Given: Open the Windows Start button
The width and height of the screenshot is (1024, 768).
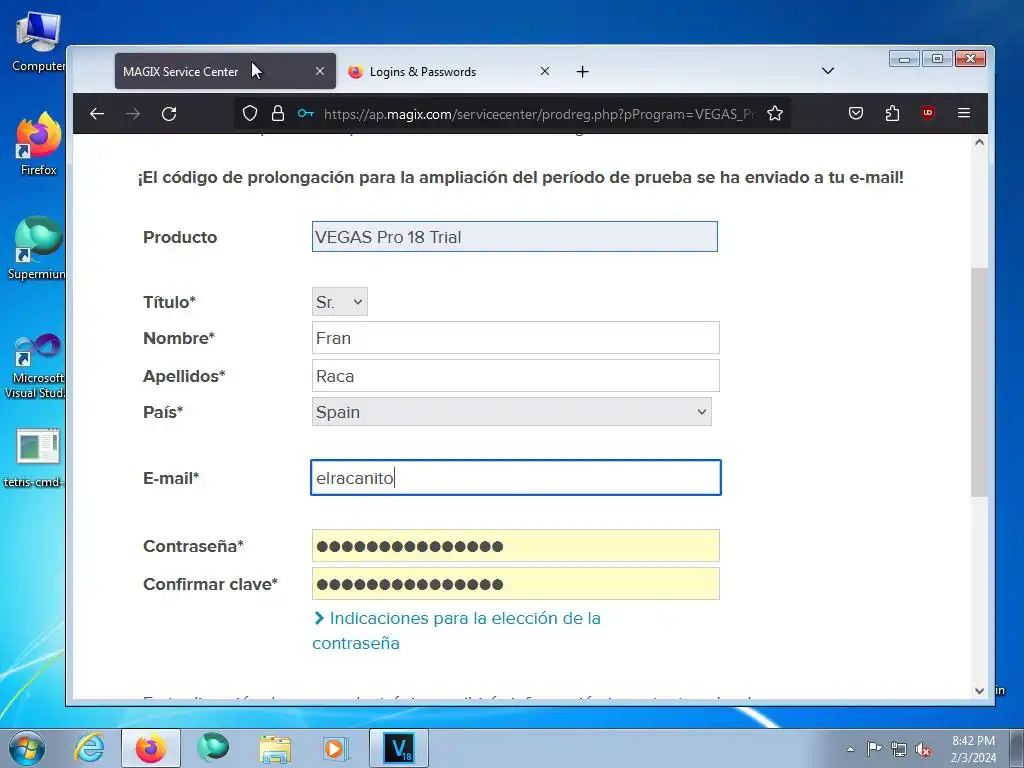Looking at the screenshot, I should pyautogui.click(x=26, y=748).
